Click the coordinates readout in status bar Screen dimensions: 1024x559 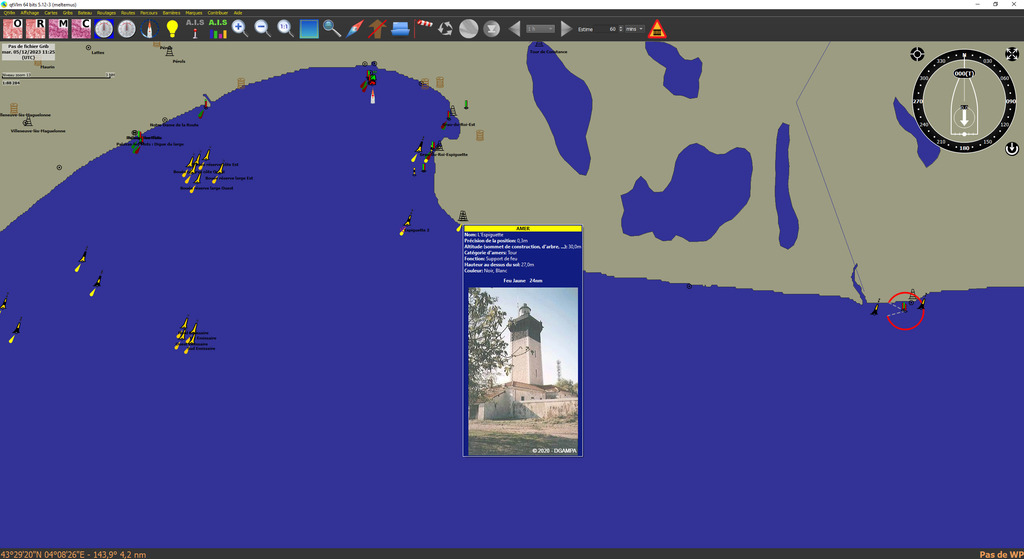(x=73, y=554)
